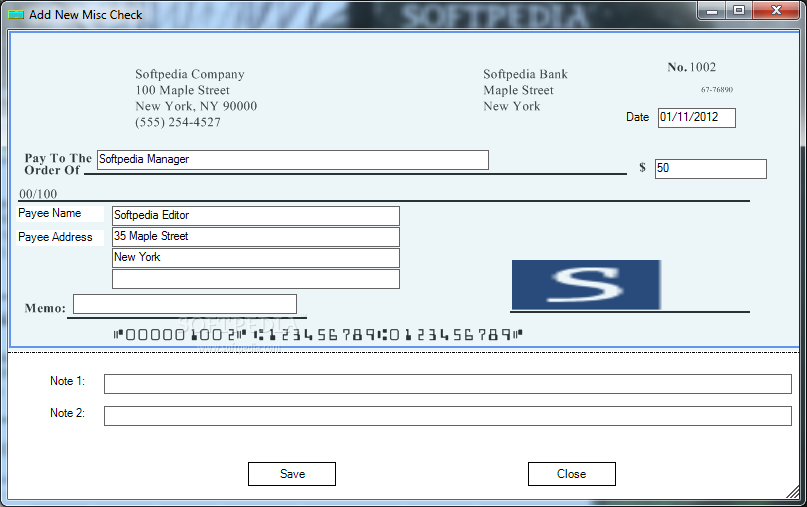Click the Memo input field
The height and width of the screenshot is (507, 807).
pos(185,304)
